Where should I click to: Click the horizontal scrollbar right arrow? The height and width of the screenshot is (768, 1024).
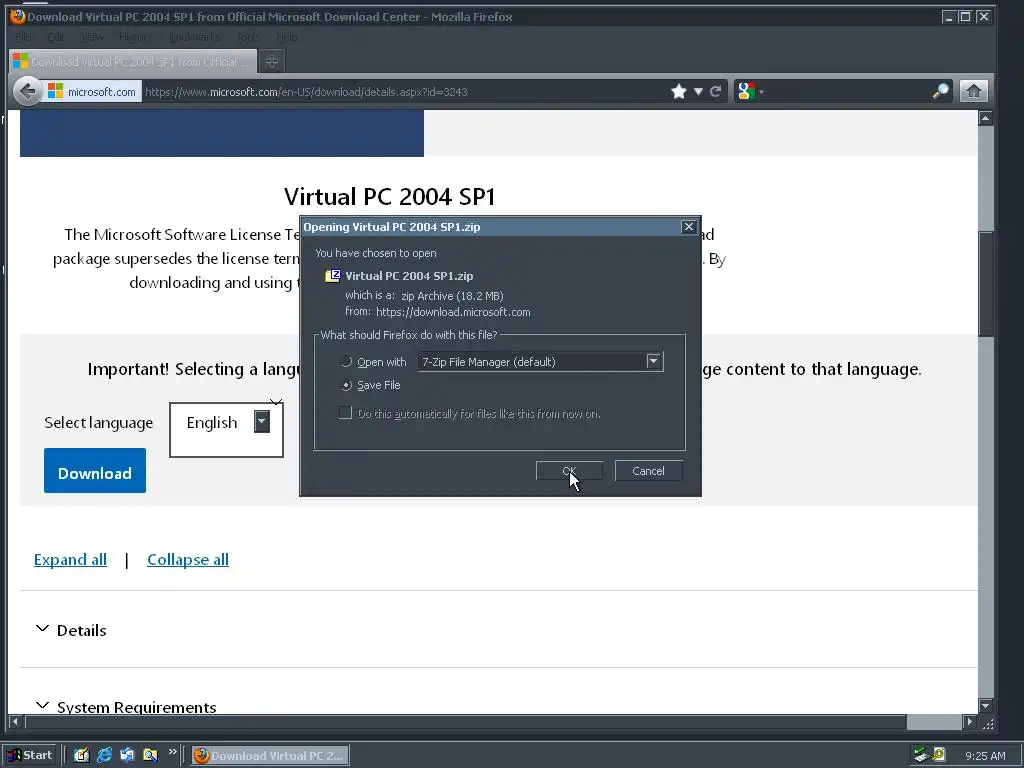pos(969,722)
